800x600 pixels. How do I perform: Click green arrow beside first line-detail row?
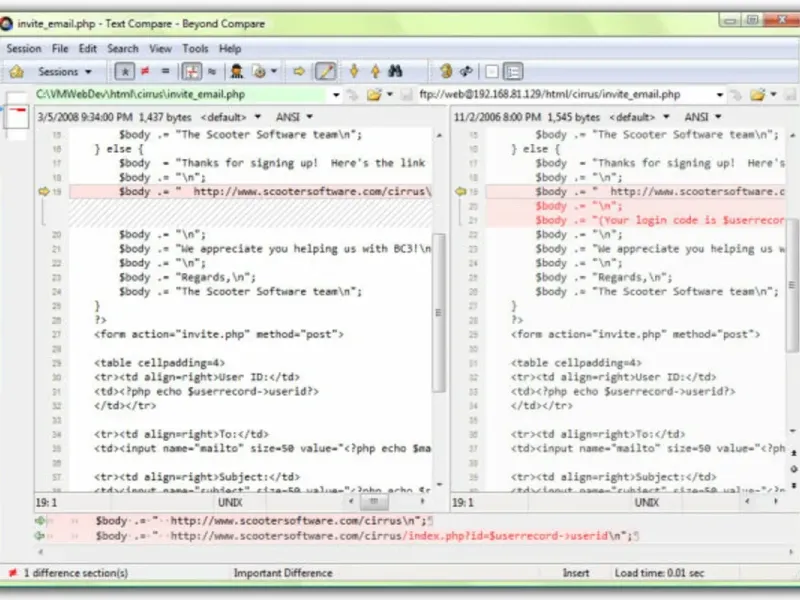click(x=40, y=521)
